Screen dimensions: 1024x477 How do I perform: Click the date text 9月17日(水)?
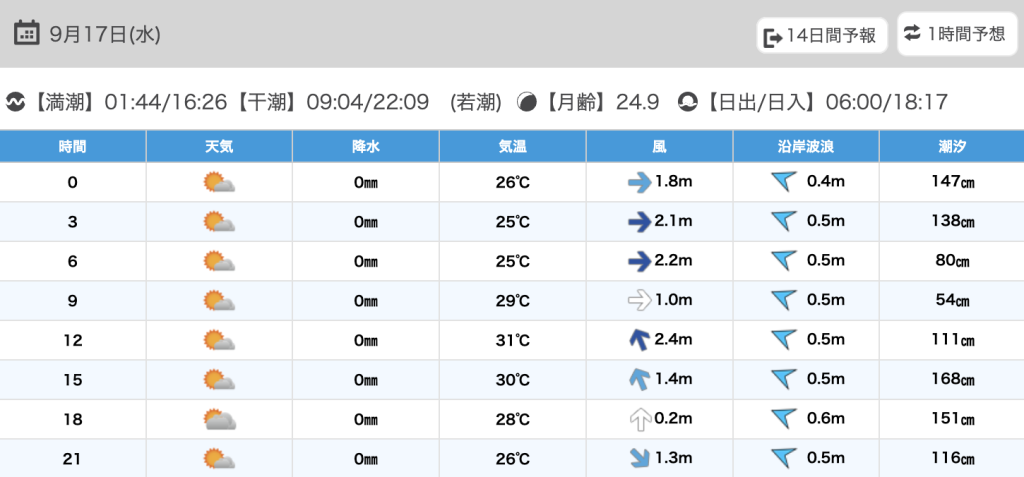tap(105, 34)
